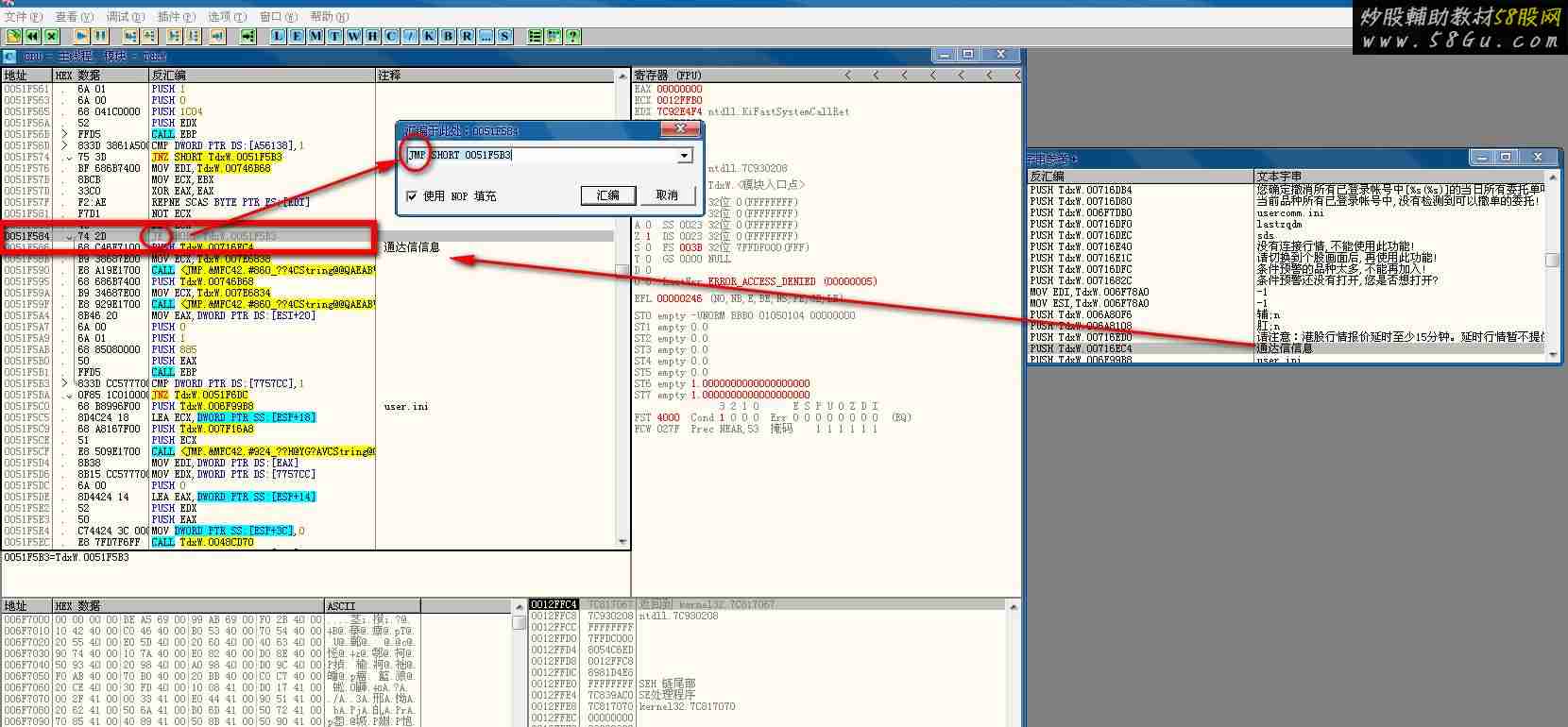The image size is (1568, 727).
Task: Toggle the 使用 NOP 填充 checkbox
Action: tap(412, 195)
